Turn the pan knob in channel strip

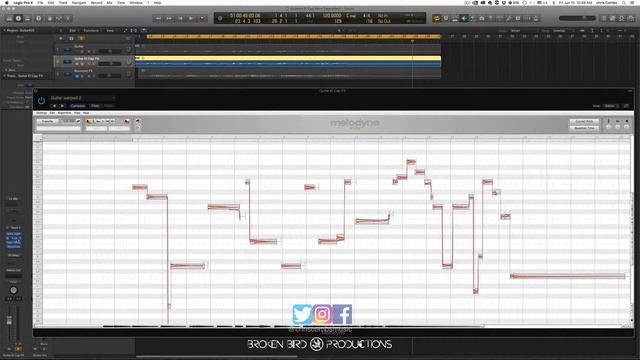click(x=13, y=290)
